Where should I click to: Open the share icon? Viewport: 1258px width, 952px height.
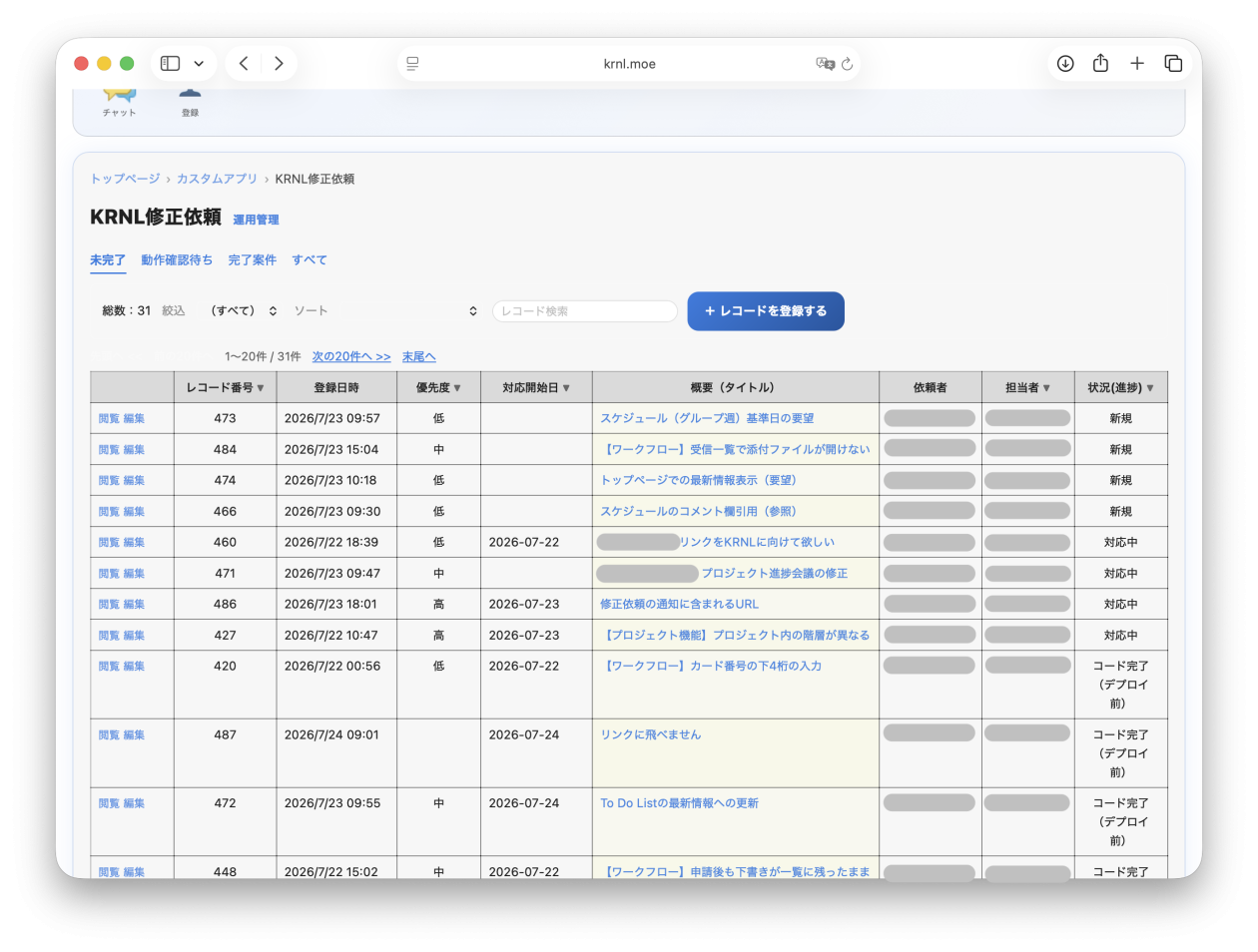[x=1100, y=63]
